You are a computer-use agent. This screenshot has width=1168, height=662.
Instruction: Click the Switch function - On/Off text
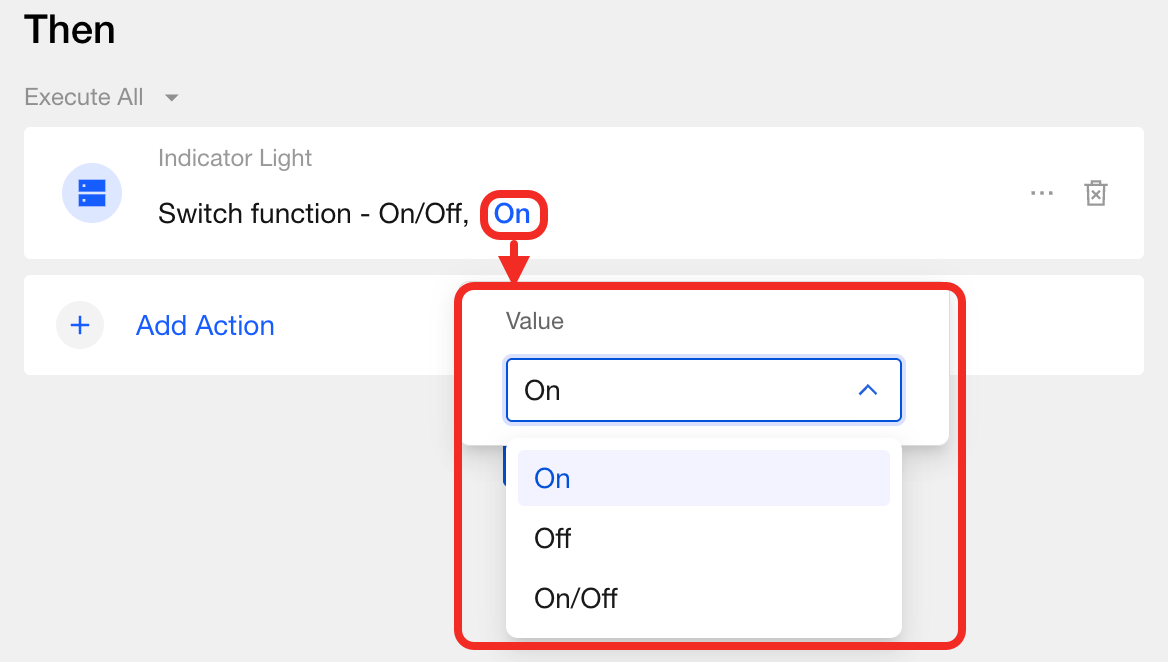click(313, 213)
